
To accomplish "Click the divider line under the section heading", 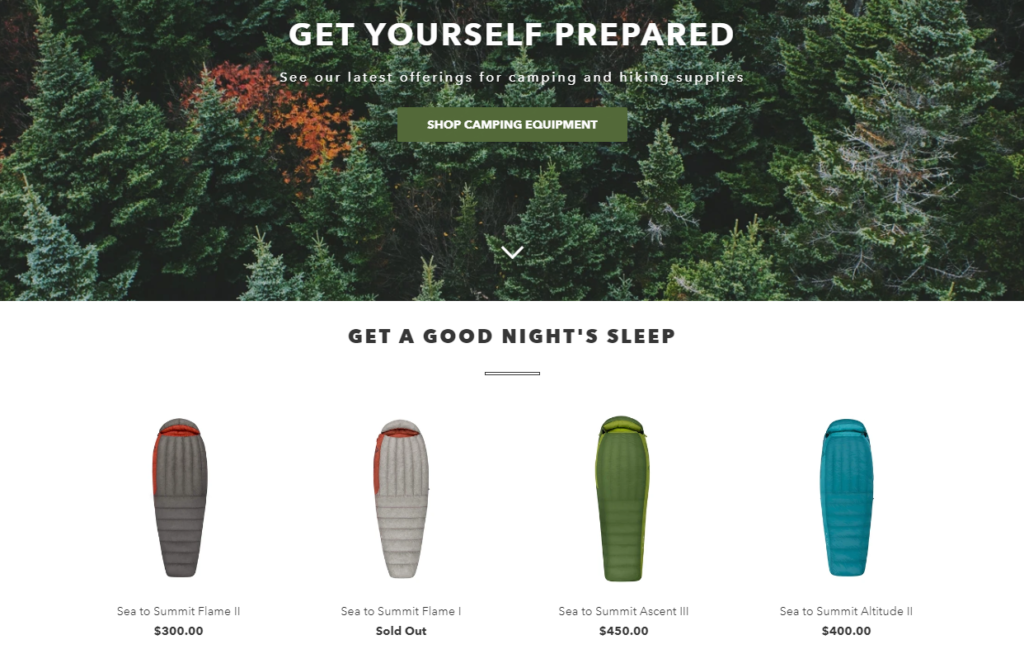I will pyautogui.click(x=512, y=373).
